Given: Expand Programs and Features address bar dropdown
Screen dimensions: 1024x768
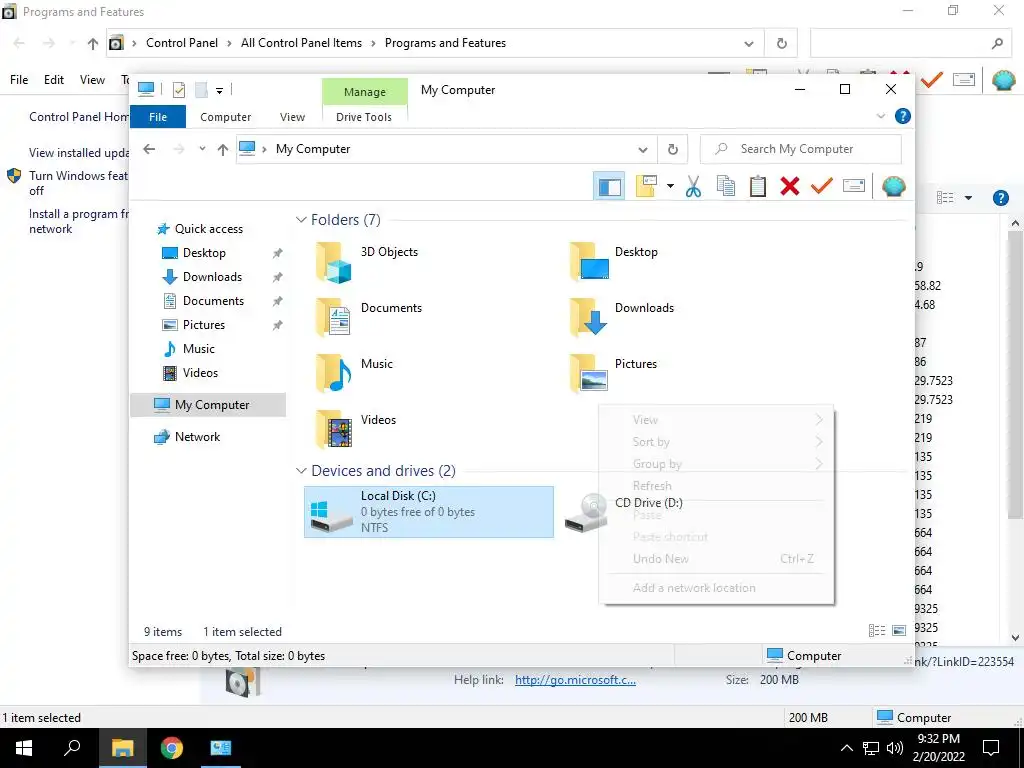Looking at the screenshot, I should coord(749,44).
